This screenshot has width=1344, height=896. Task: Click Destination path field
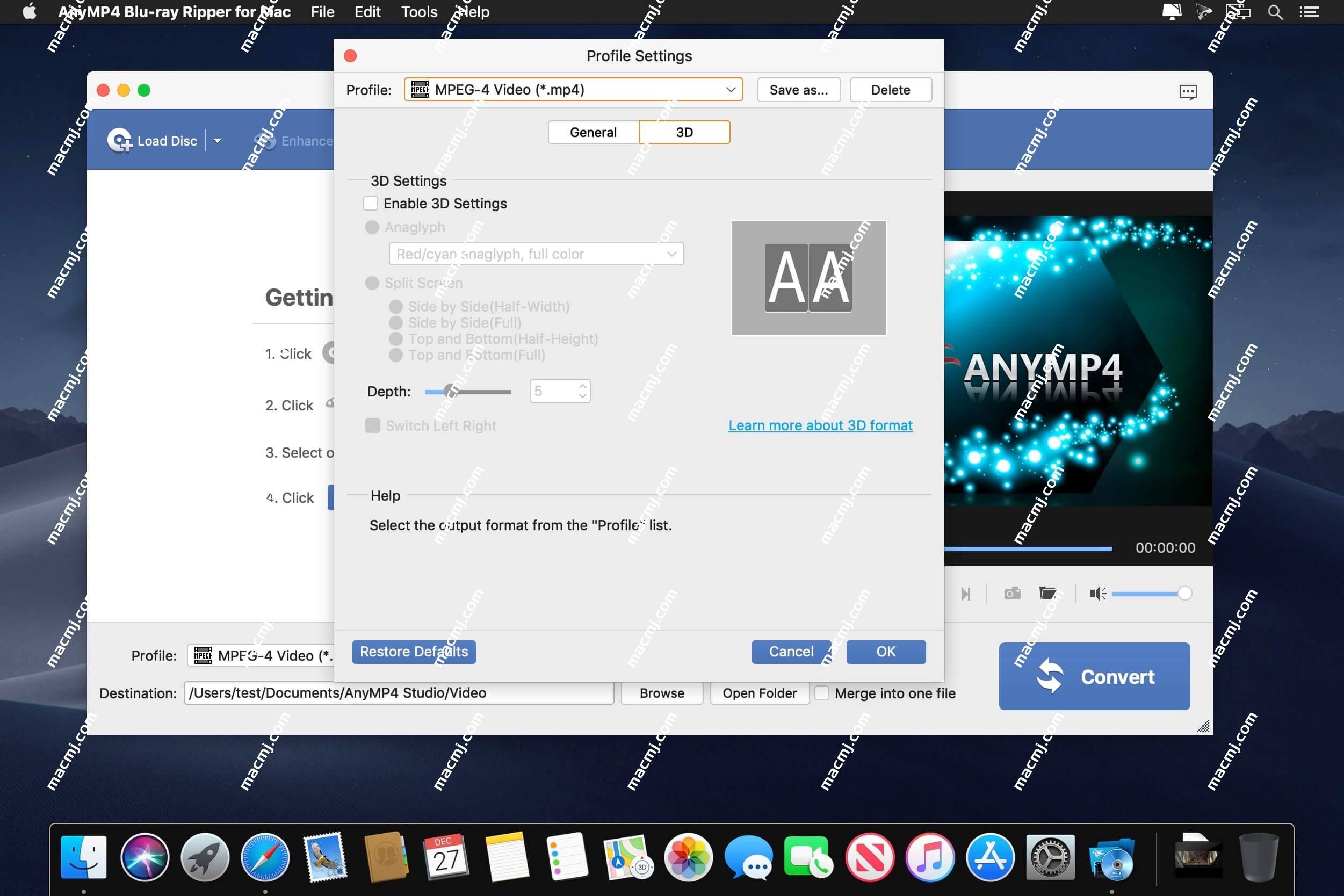click(x=399, y=693)
